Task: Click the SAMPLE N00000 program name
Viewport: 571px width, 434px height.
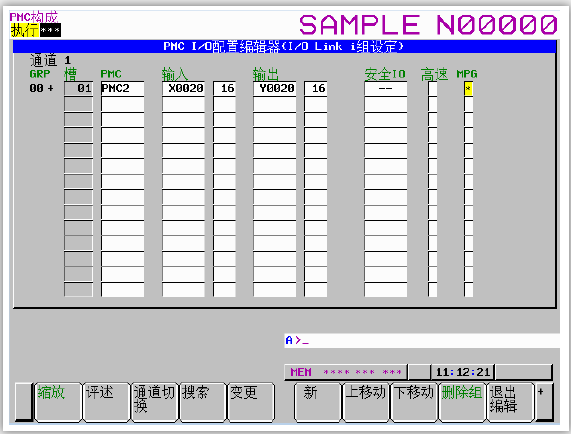Action: coord(428,25)
